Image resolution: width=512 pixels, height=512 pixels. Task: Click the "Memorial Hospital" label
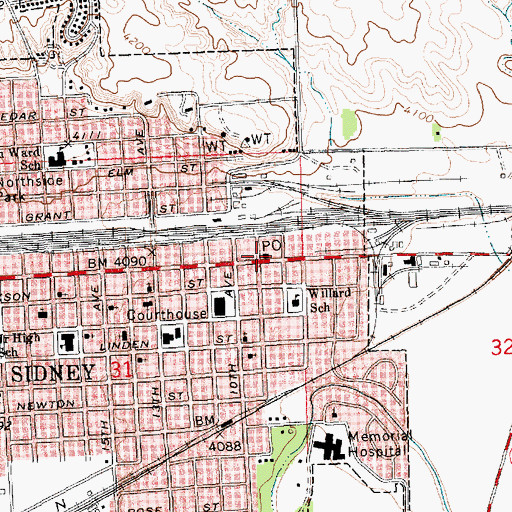[380, 444]
